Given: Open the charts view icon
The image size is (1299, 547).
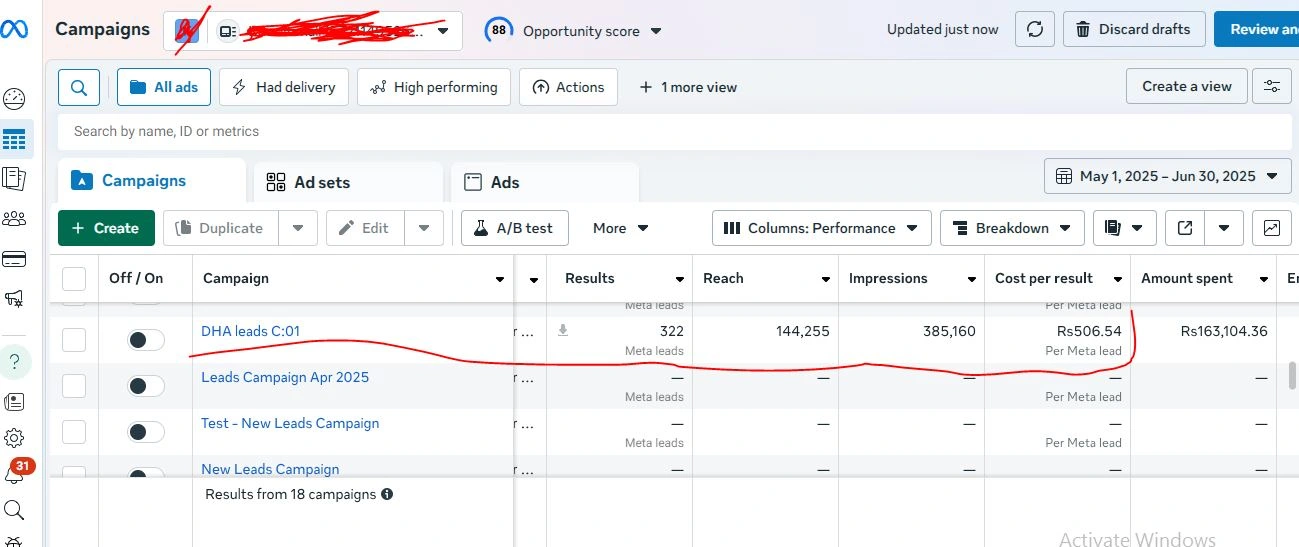Looking at the screenshot, I should pos(1271,228).
